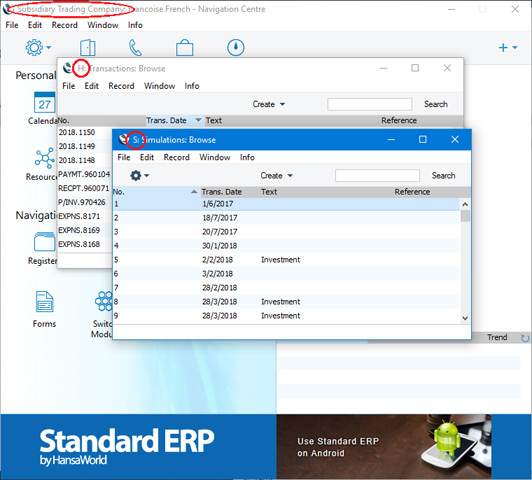Click Search button in Transactions window
The width and height of the screenshot is (532, 480).
[436, 104]
